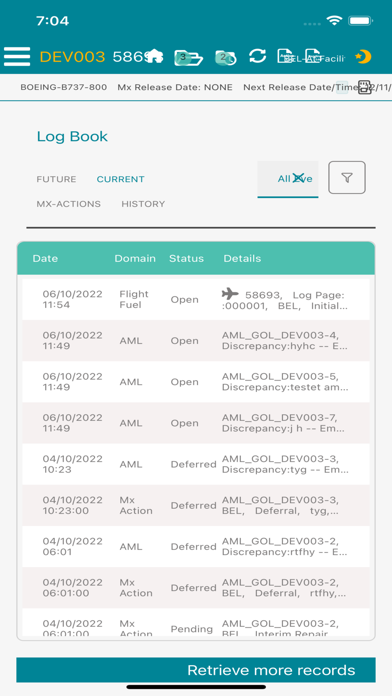Open AML_GOL_DEV003-3 Deferral tyg Mx Action
Viewport: 392px width, 696px height.
[x=196, y=506]
